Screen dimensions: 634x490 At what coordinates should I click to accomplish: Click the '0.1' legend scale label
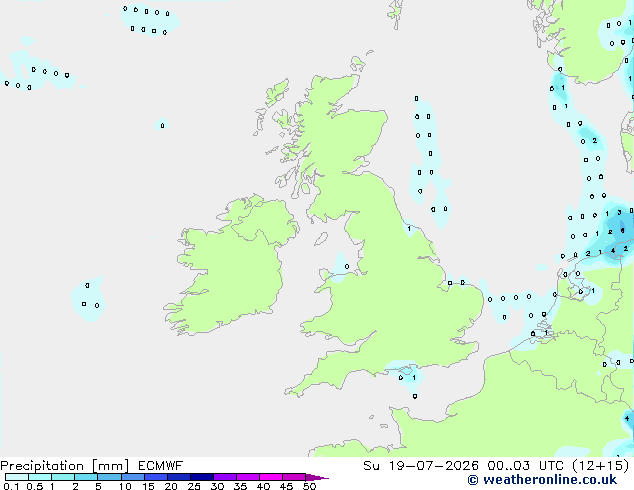coord(11,486)
